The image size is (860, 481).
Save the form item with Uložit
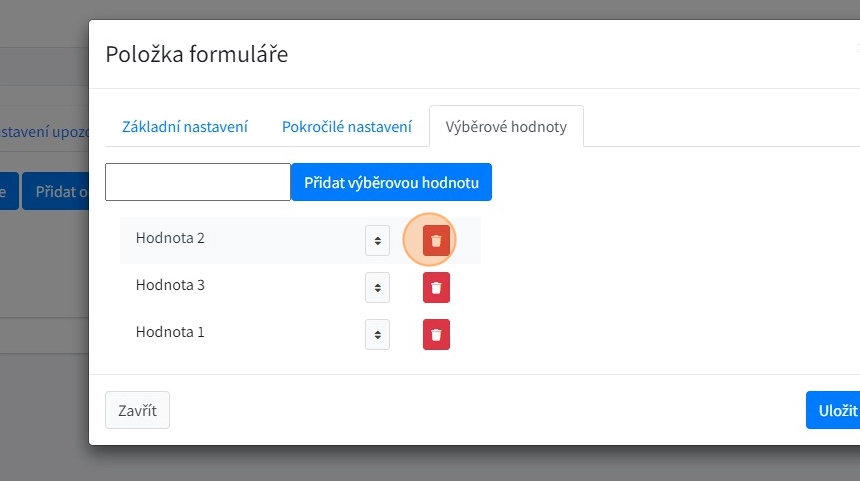836,410
